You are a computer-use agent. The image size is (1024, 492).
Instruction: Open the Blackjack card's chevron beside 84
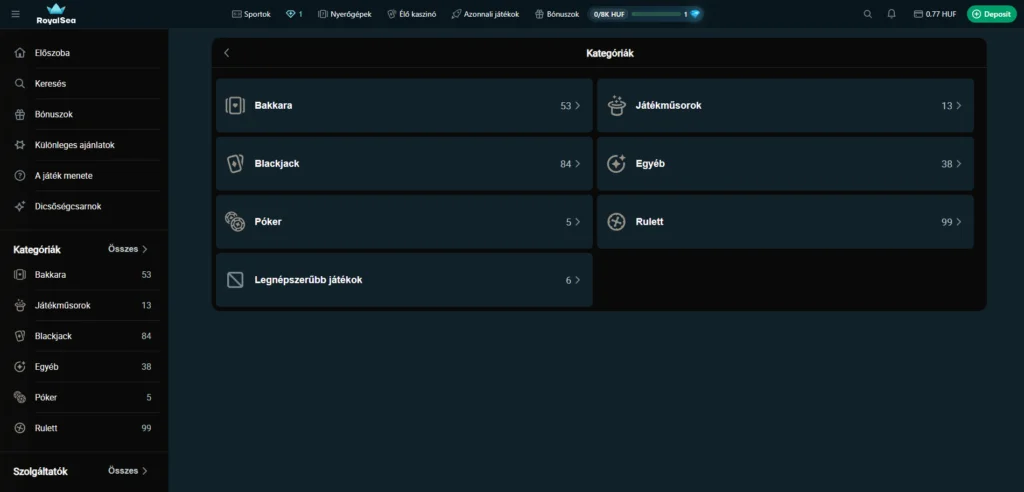pos(577,164)
